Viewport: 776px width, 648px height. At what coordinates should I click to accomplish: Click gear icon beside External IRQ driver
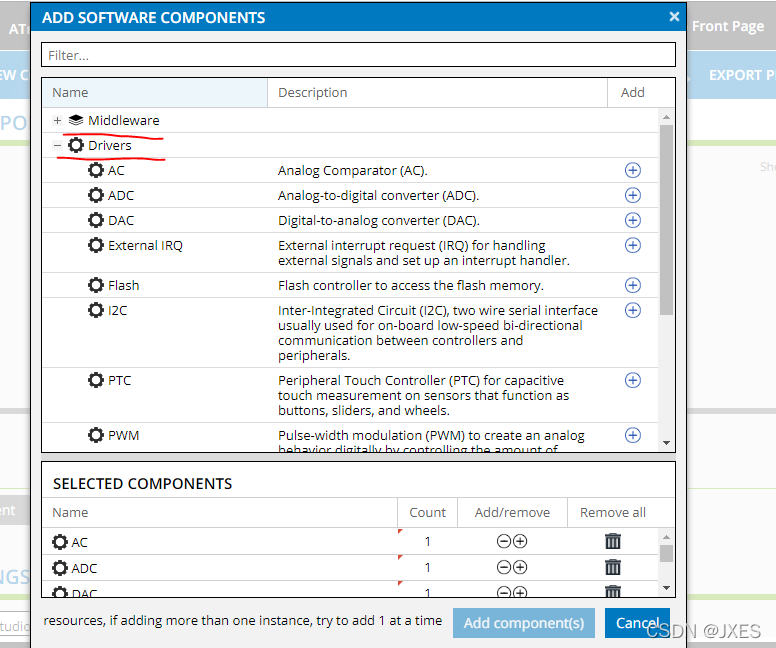pos(96,245)
